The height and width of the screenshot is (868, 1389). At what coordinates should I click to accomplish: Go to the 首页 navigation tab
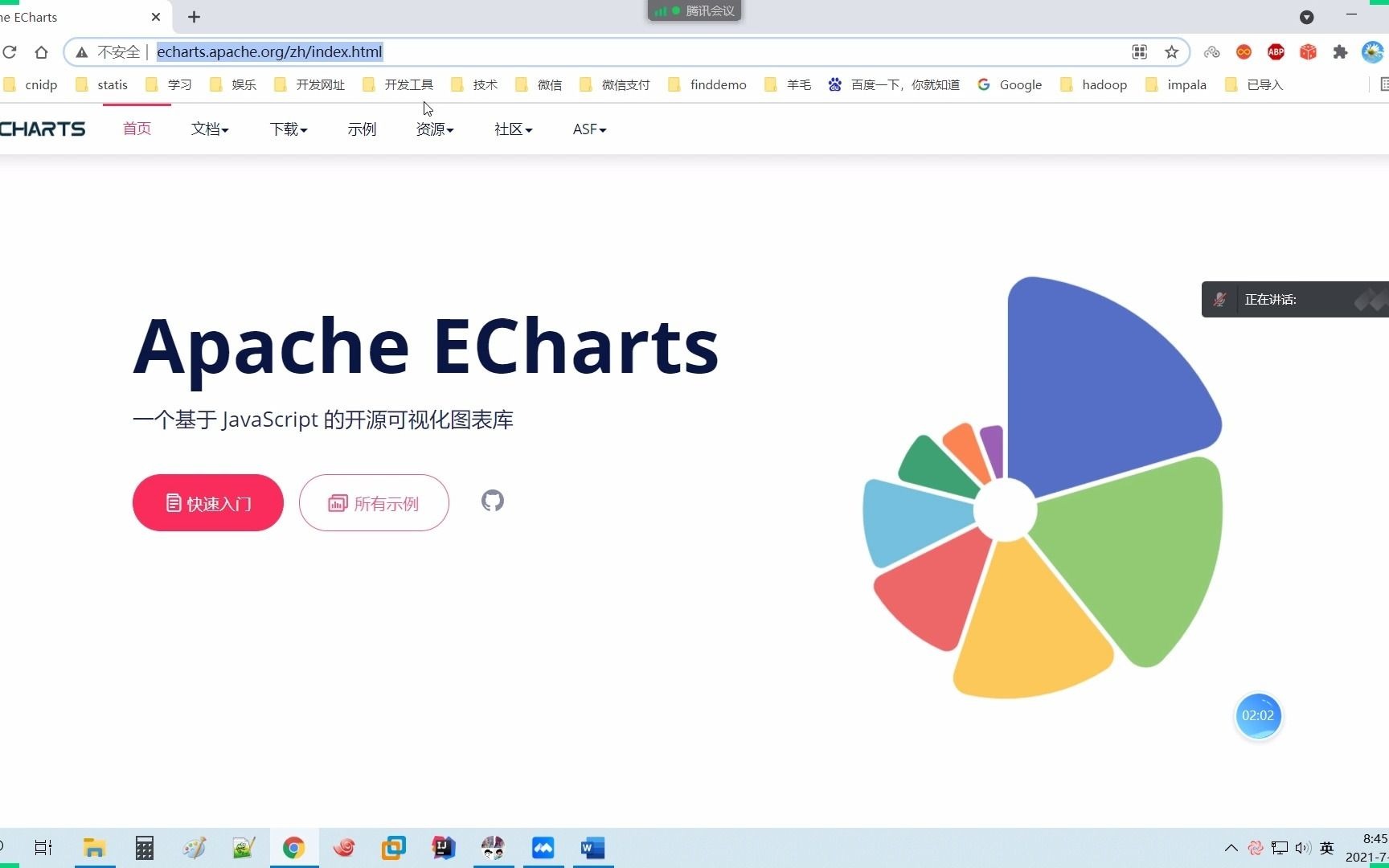(x=137, y=129)
